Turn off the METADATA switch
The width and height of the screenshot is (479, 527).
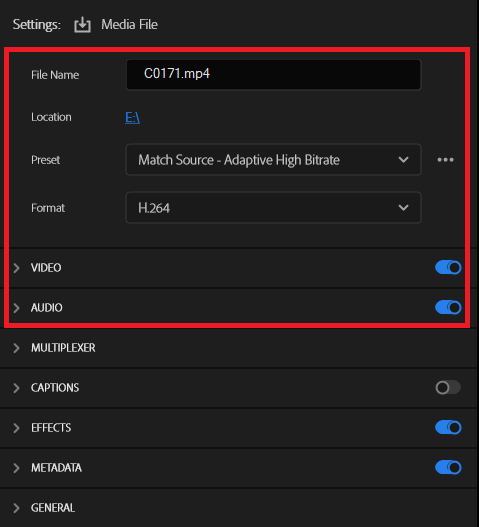[x=448, y=468]
